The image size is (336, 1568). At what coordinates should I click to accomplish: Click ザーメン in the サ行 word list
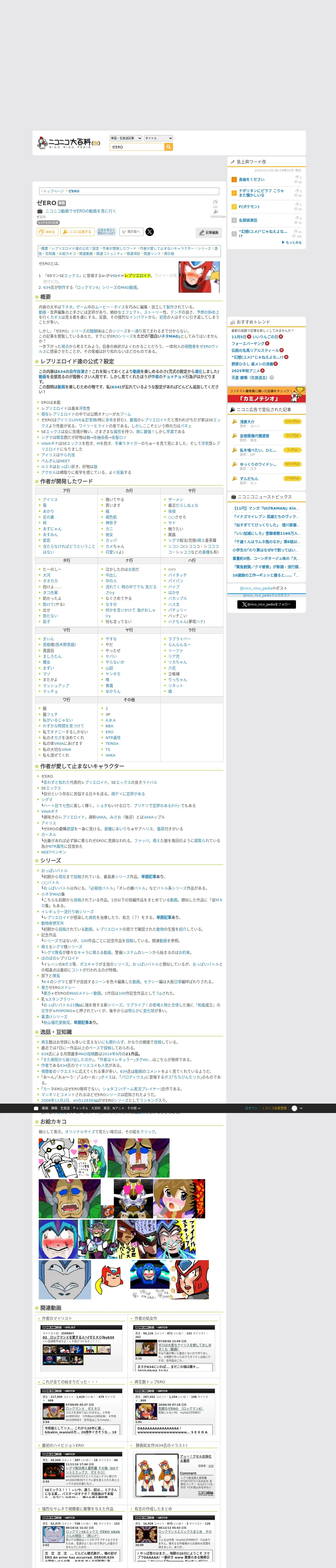[x=176, y=500]
